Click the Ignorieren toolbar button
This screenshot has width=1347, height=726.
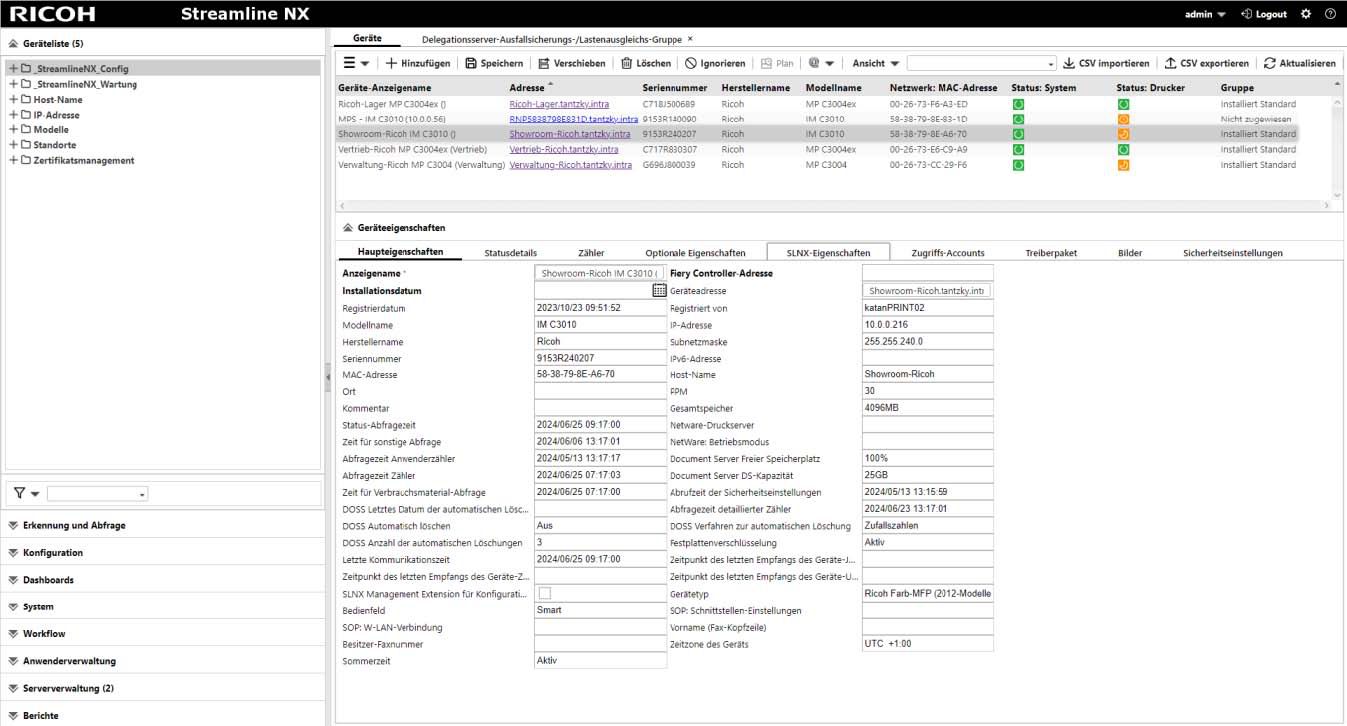click(x=715, y=63)
